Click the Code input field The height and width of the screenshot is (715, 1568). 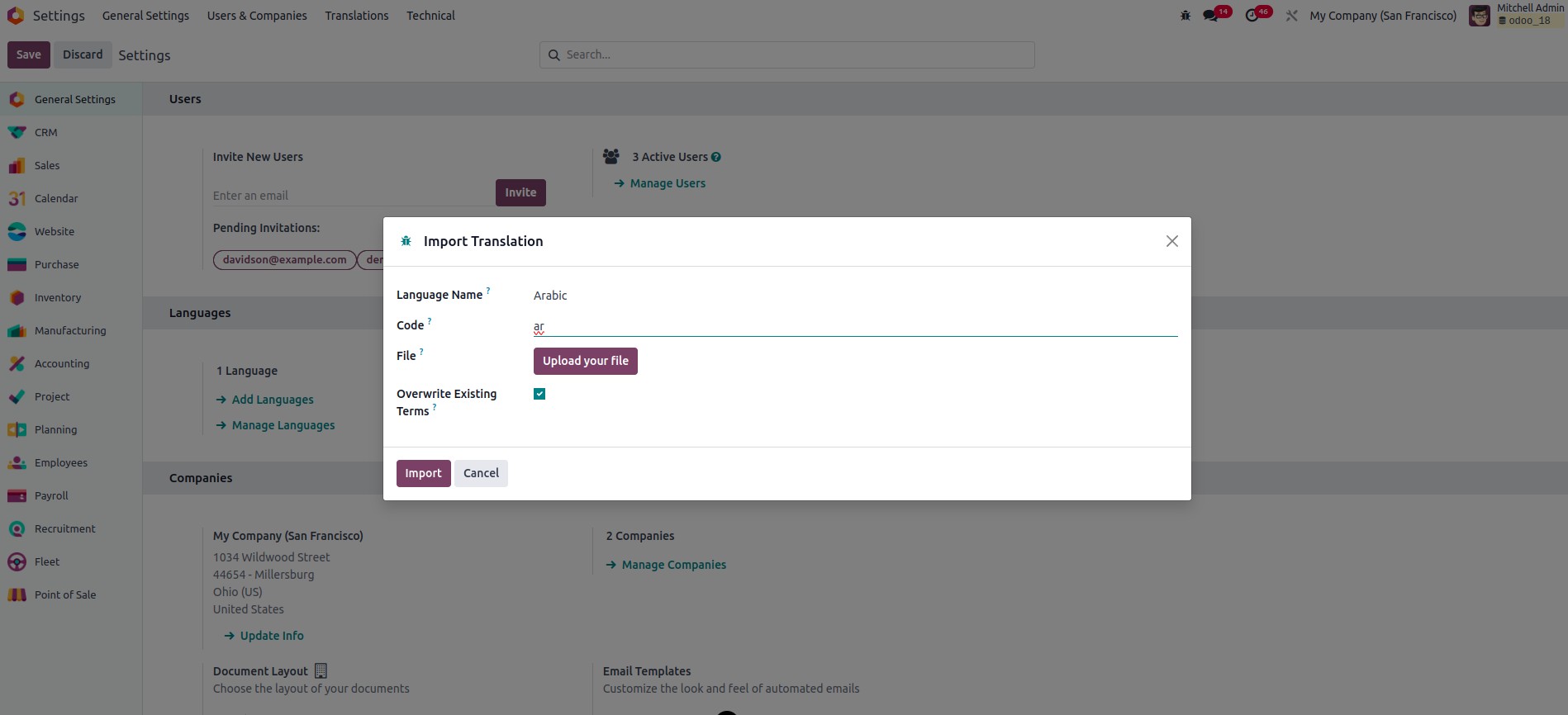click(x=855, y=326)
